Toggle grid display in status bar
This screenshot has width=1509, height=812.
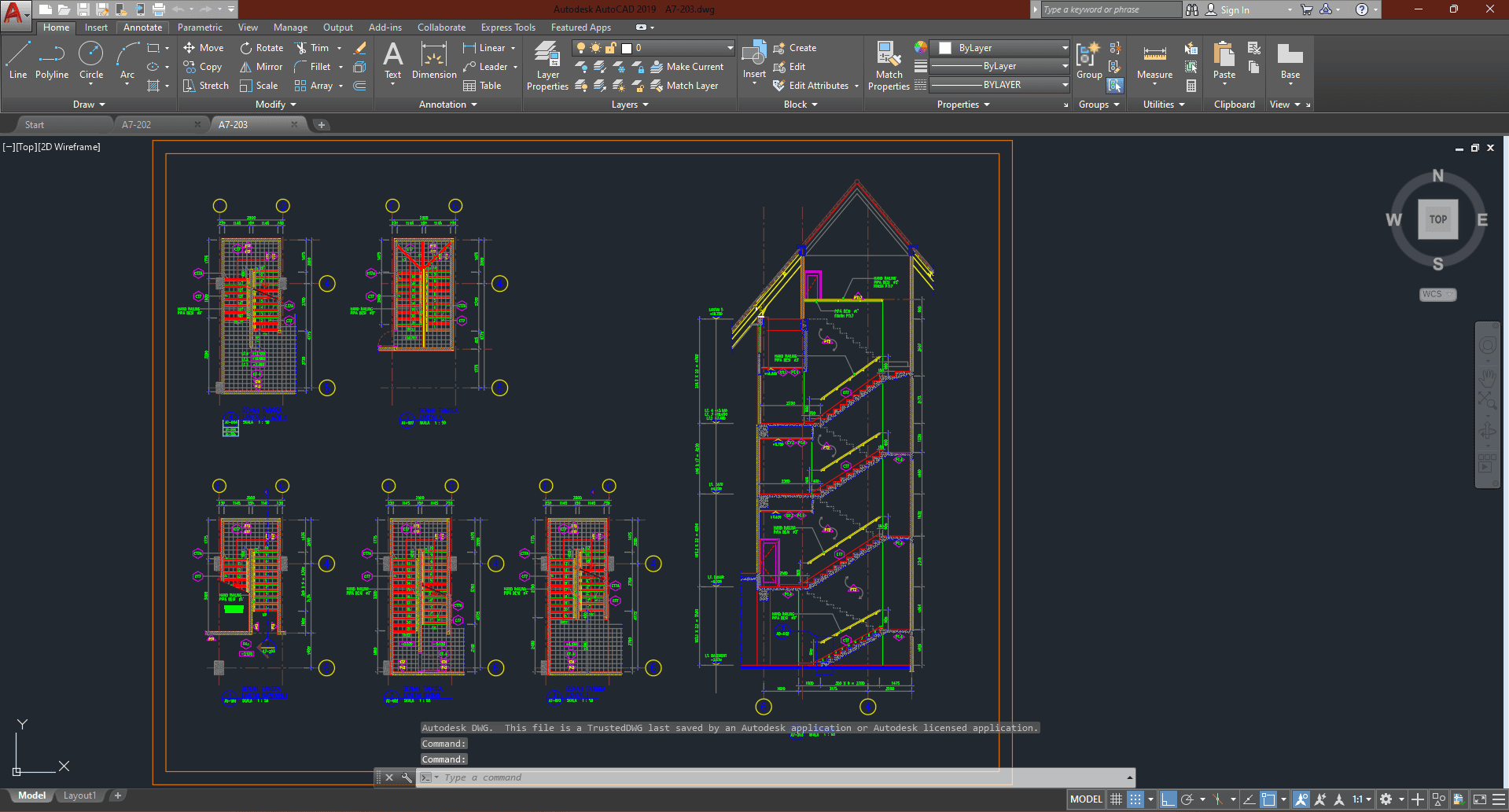[x=1116, y=799]
